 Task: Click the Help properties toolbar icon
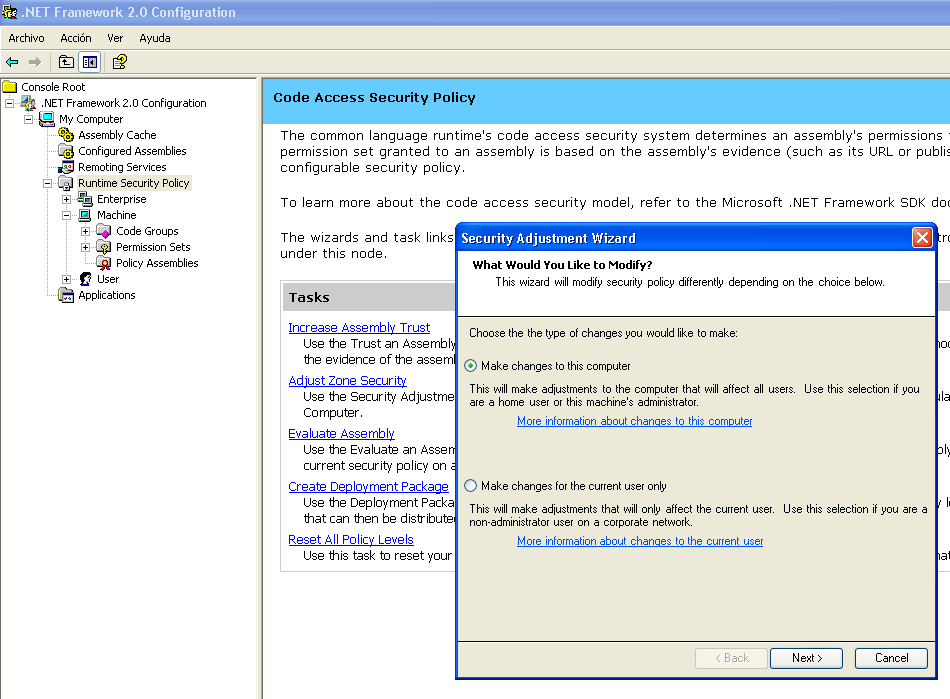coord(119,62)
